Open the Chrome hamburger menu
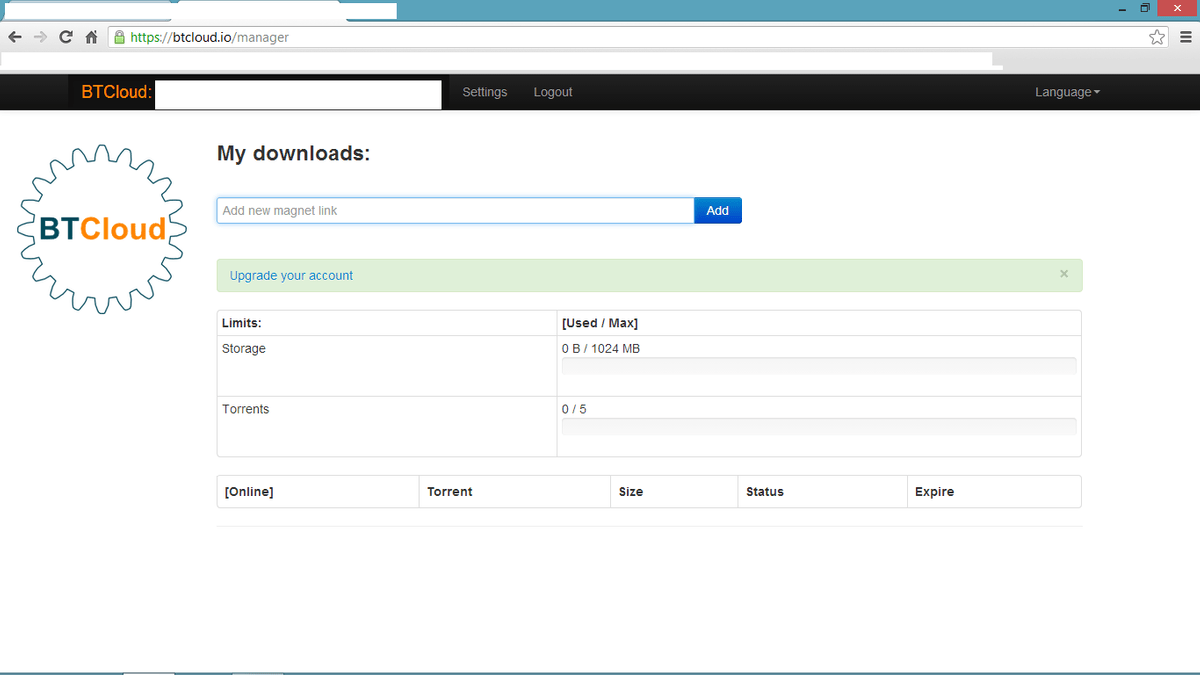 pos(1185,37)
